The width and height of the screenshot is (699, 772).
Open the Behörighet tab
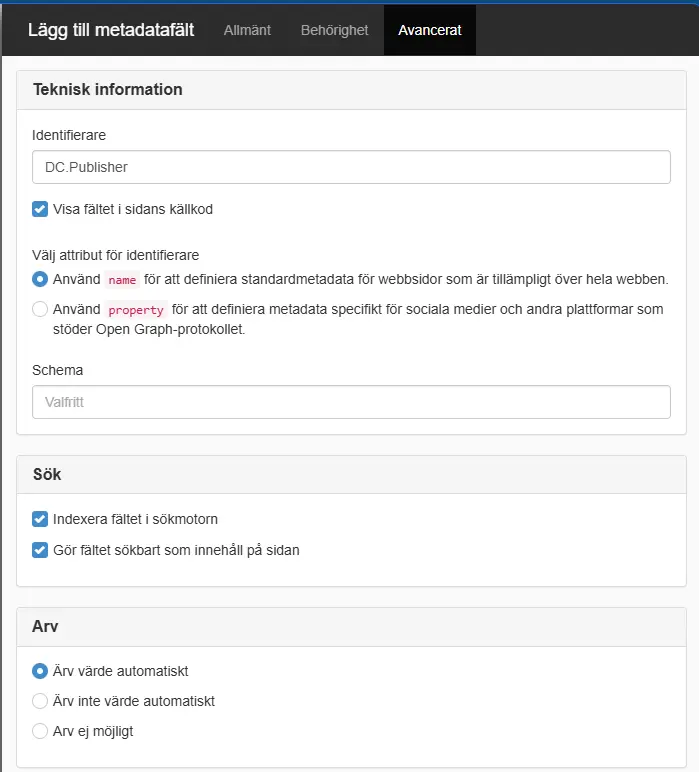(334, 30)
